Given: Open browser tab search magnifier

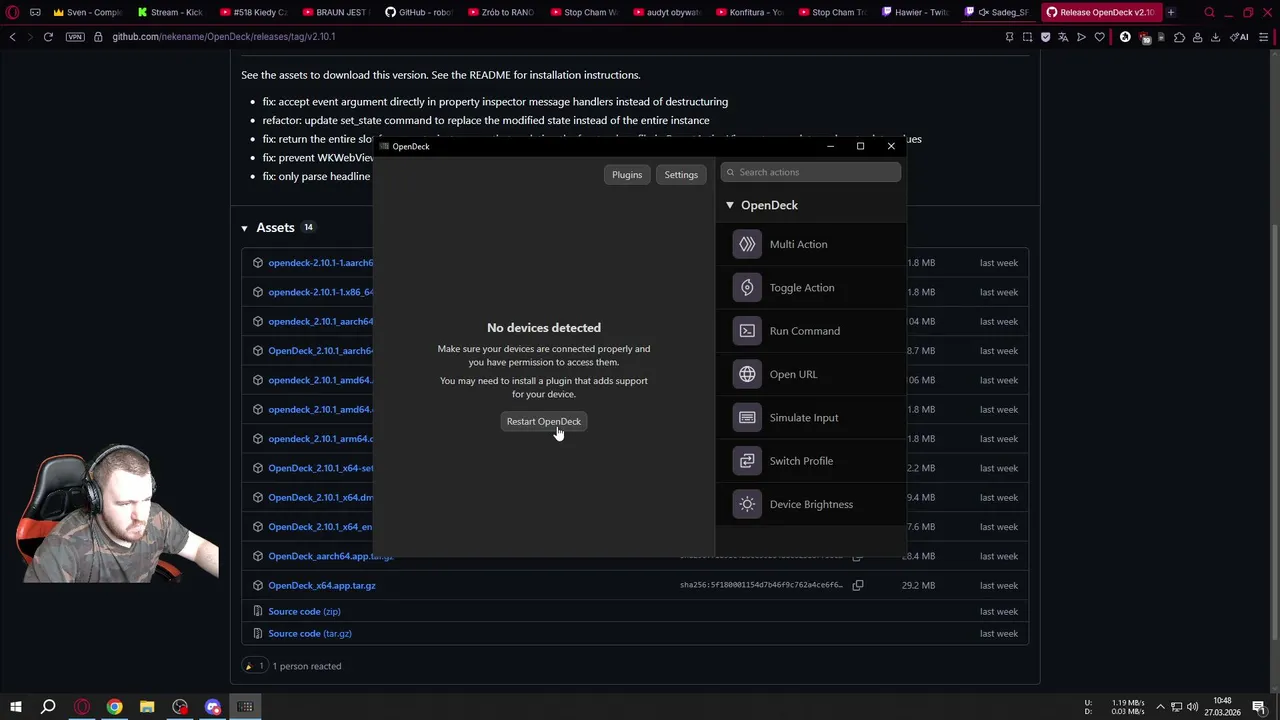Looking at the screenshot, I should (x=1209, y=12).
